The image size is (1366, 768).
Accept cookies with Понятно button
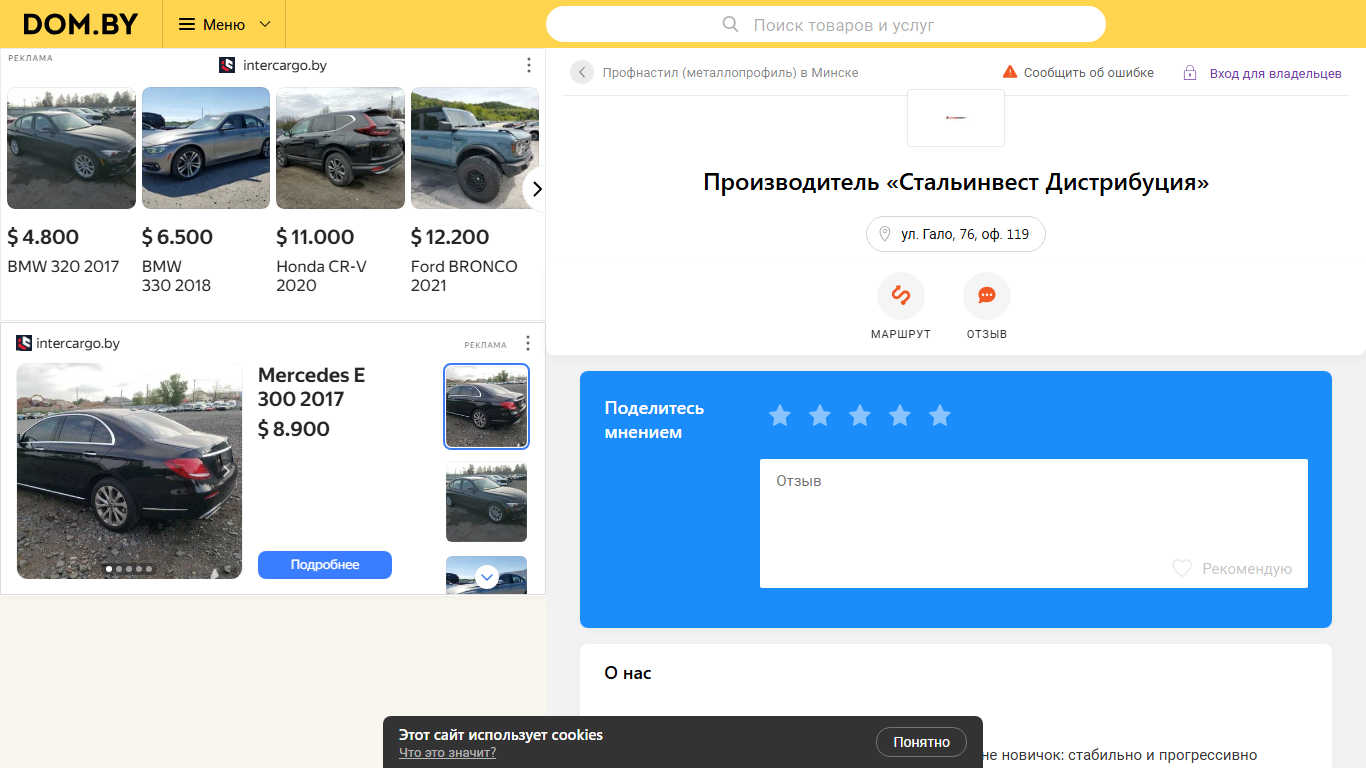(x=921, y=742)
